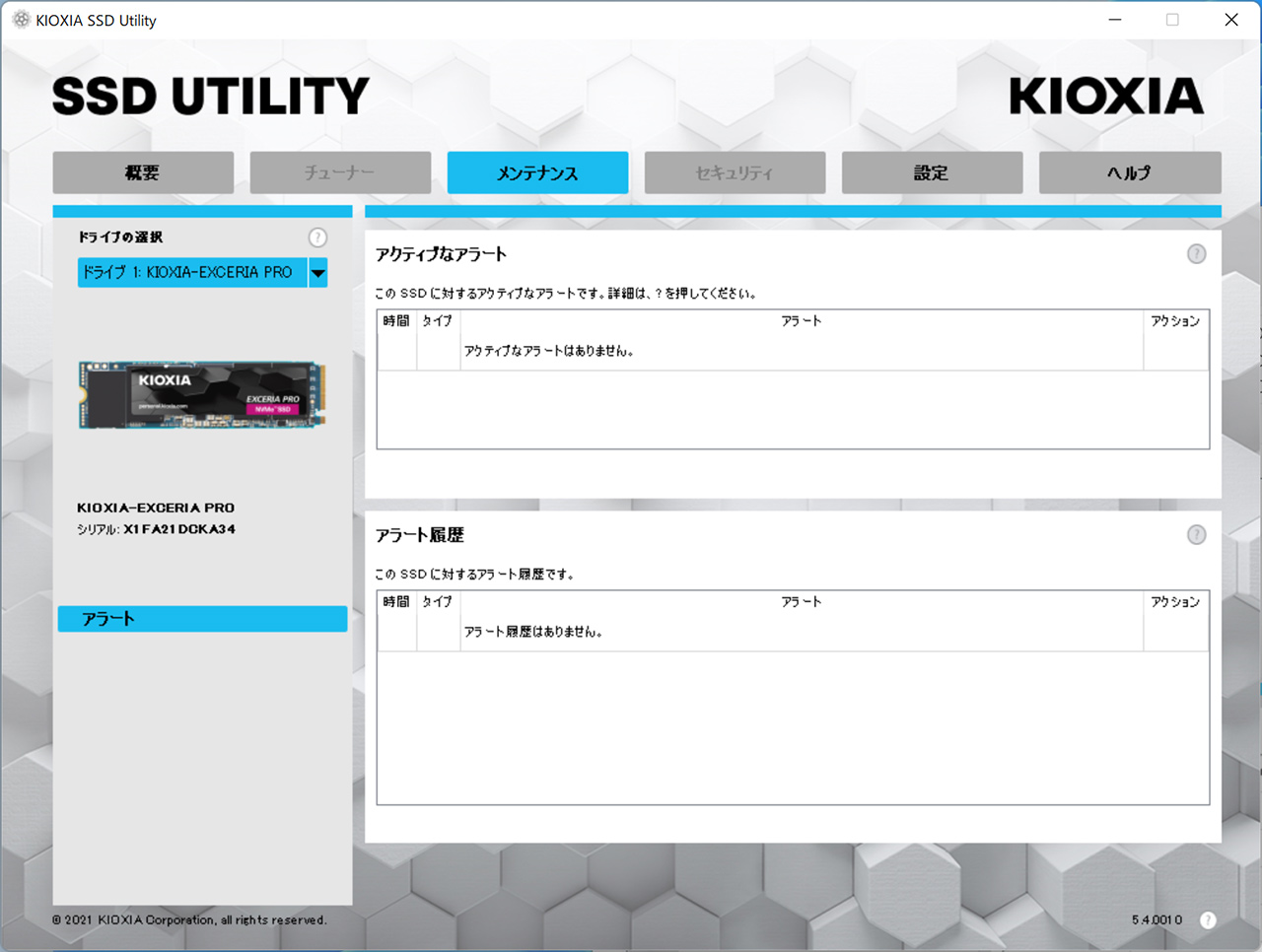Minimize the KIOXIA SSD Utility window

click(1115, 20)
